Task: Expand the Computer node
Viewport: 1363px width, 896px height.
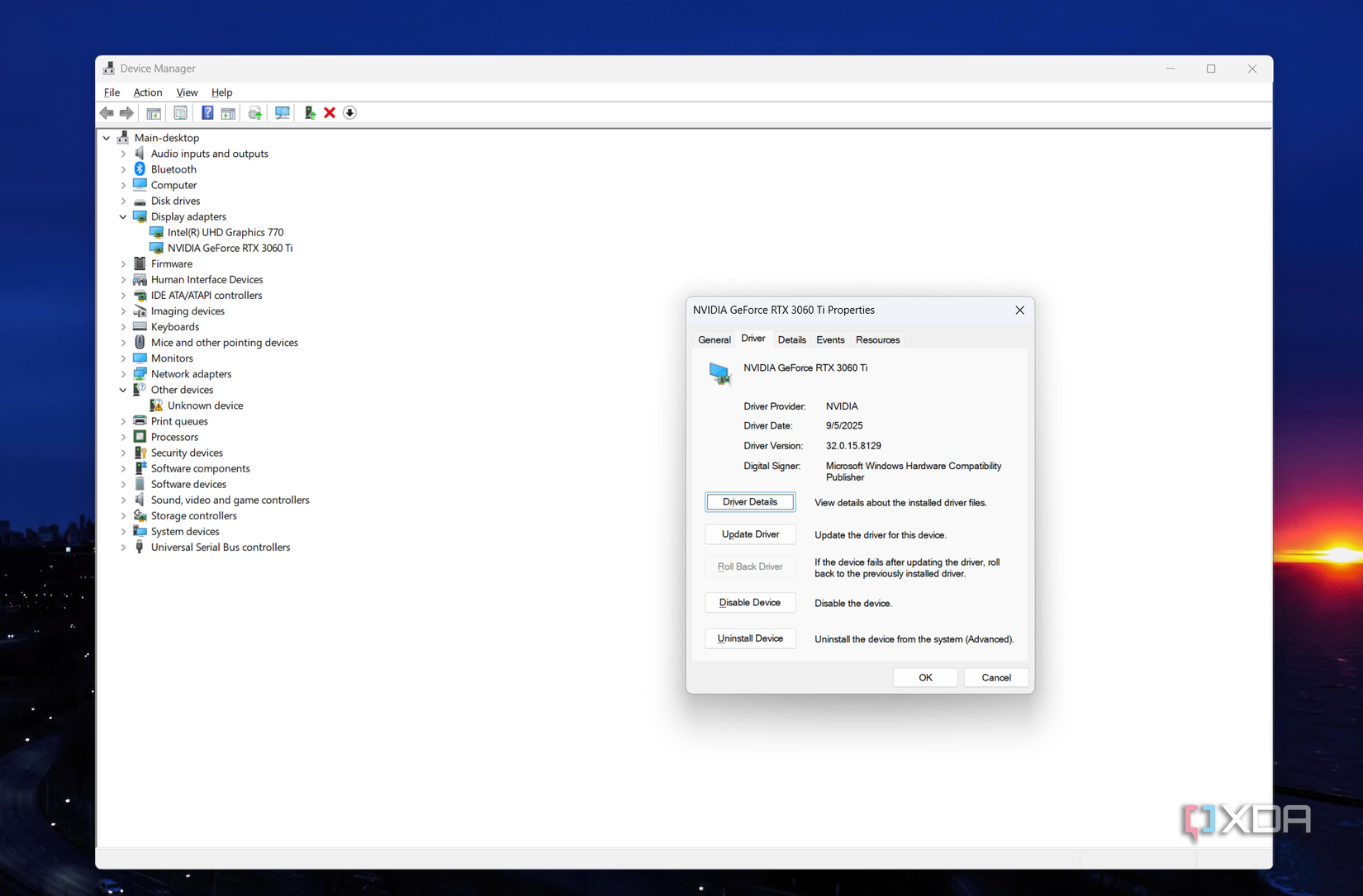Action: (123, 185)
